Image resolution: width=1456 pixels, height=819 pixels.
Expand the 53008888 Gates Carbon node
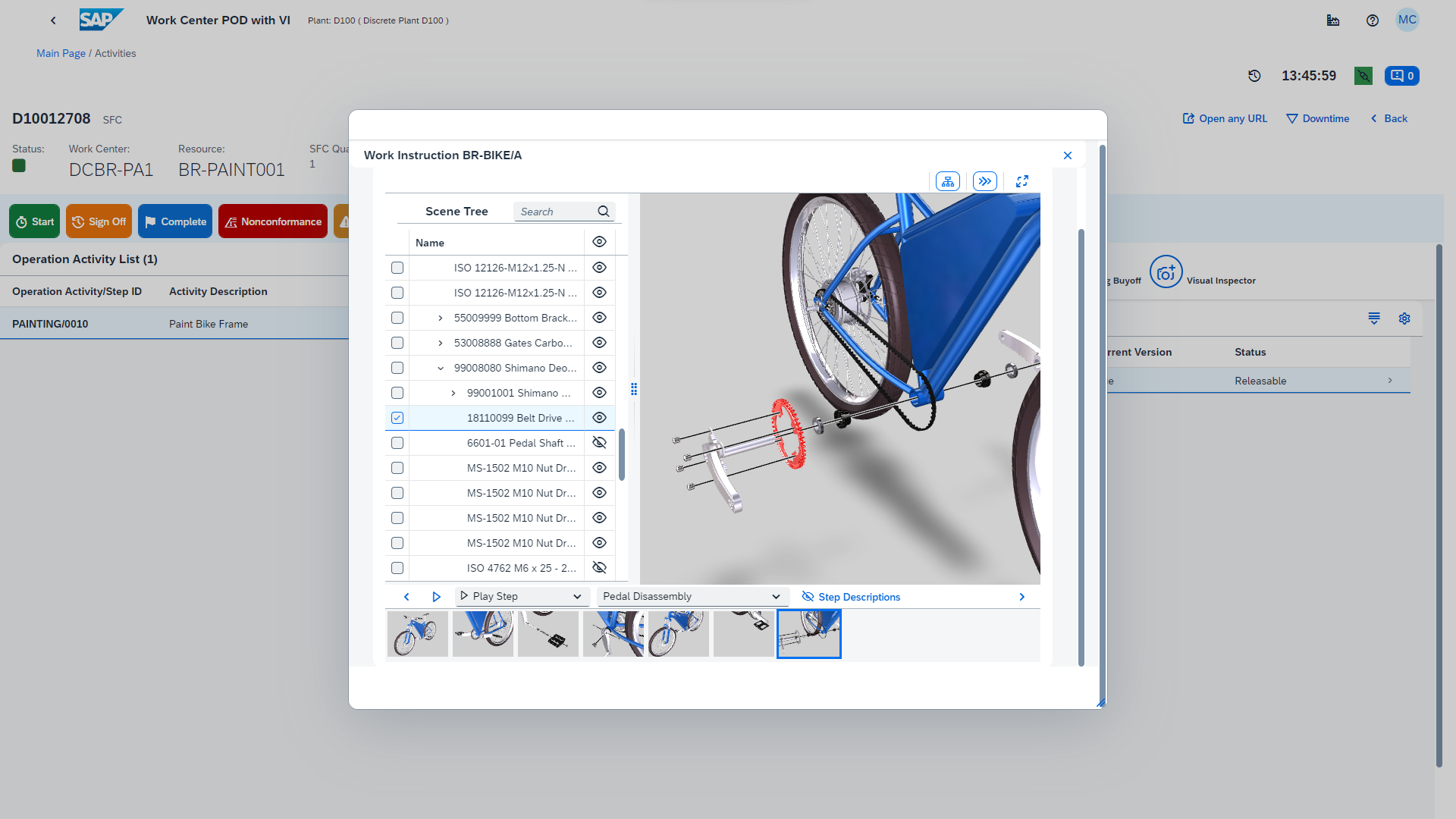click(x=441, y=343)
